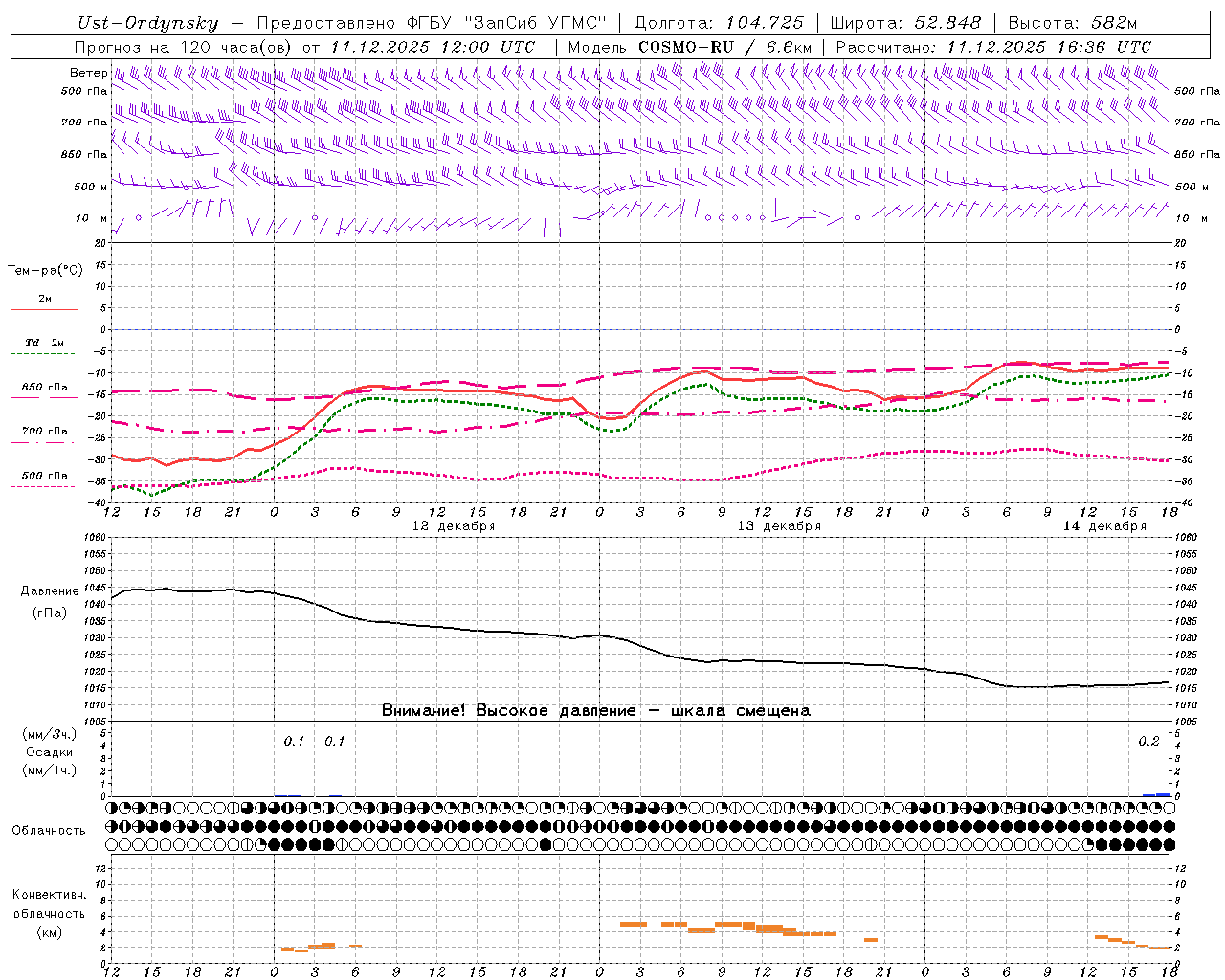Click the Конвективн. label
Viewport: 1225px width, 980px height.
click(x=49, y=895)
